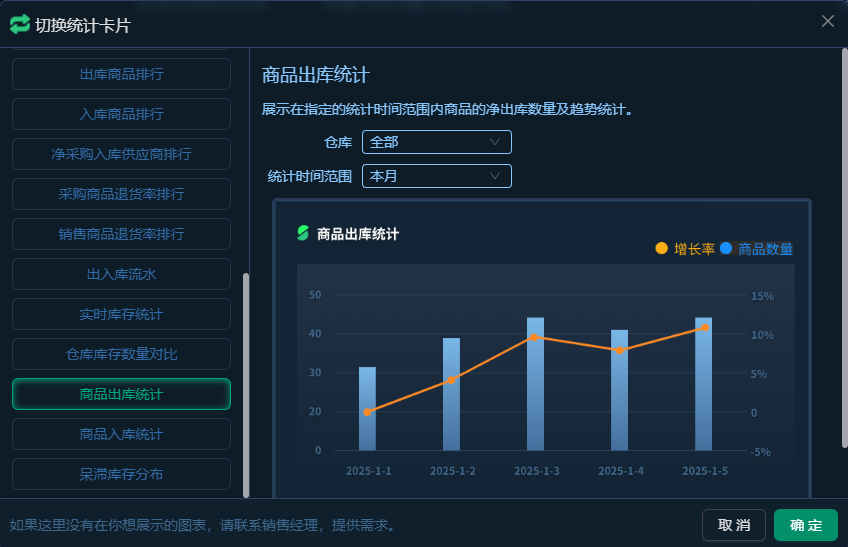Click the green swap icon in the title bar
This screenshot has width=848, height=547.
click(20, 24)
